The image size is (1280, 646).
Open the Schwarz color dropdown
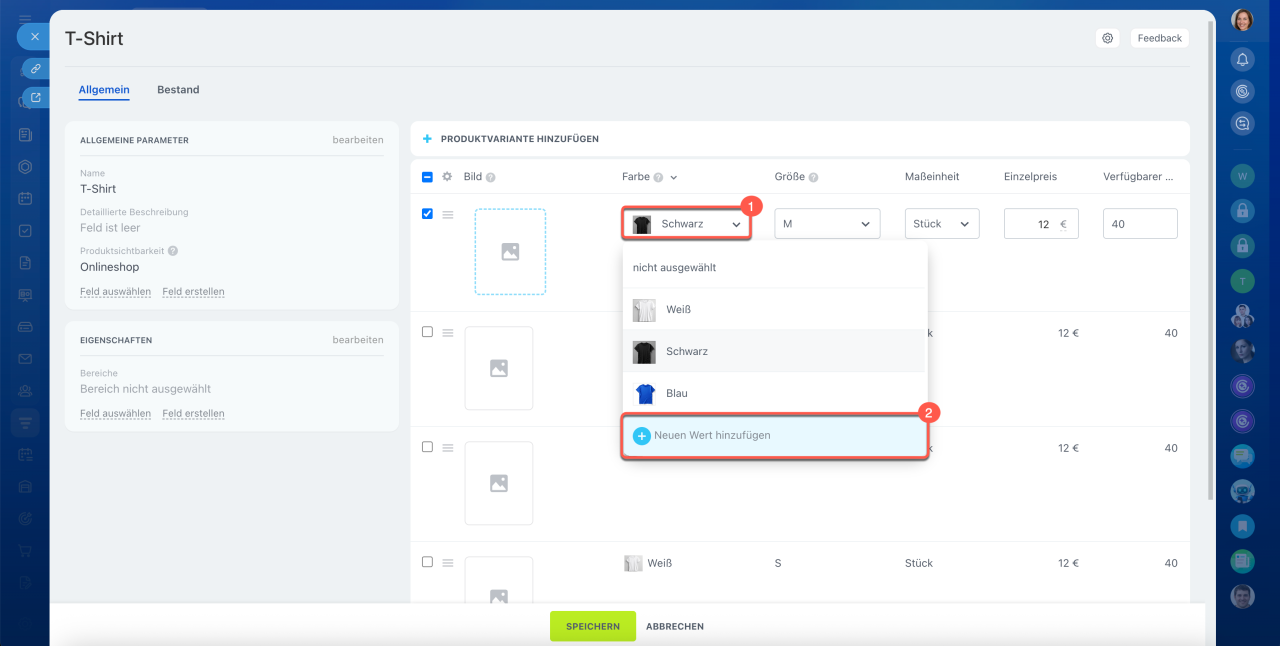click(x=686, y=224)
